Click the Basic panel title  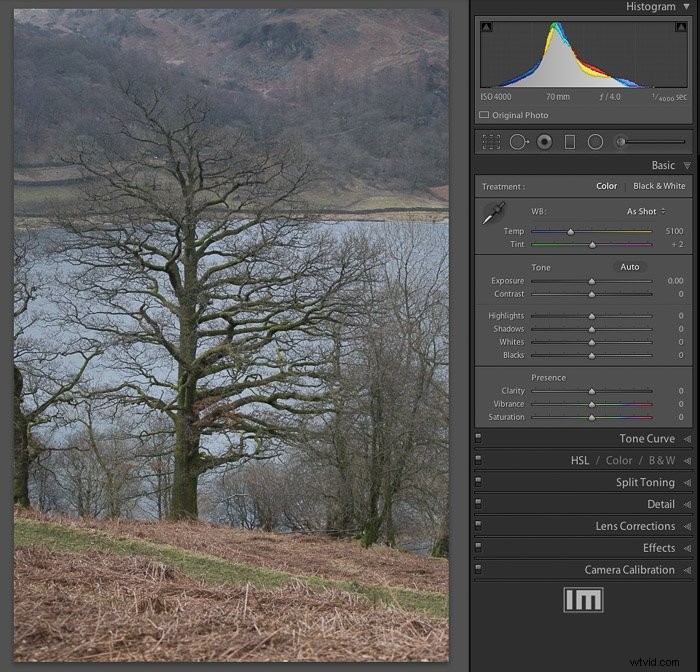663,166
